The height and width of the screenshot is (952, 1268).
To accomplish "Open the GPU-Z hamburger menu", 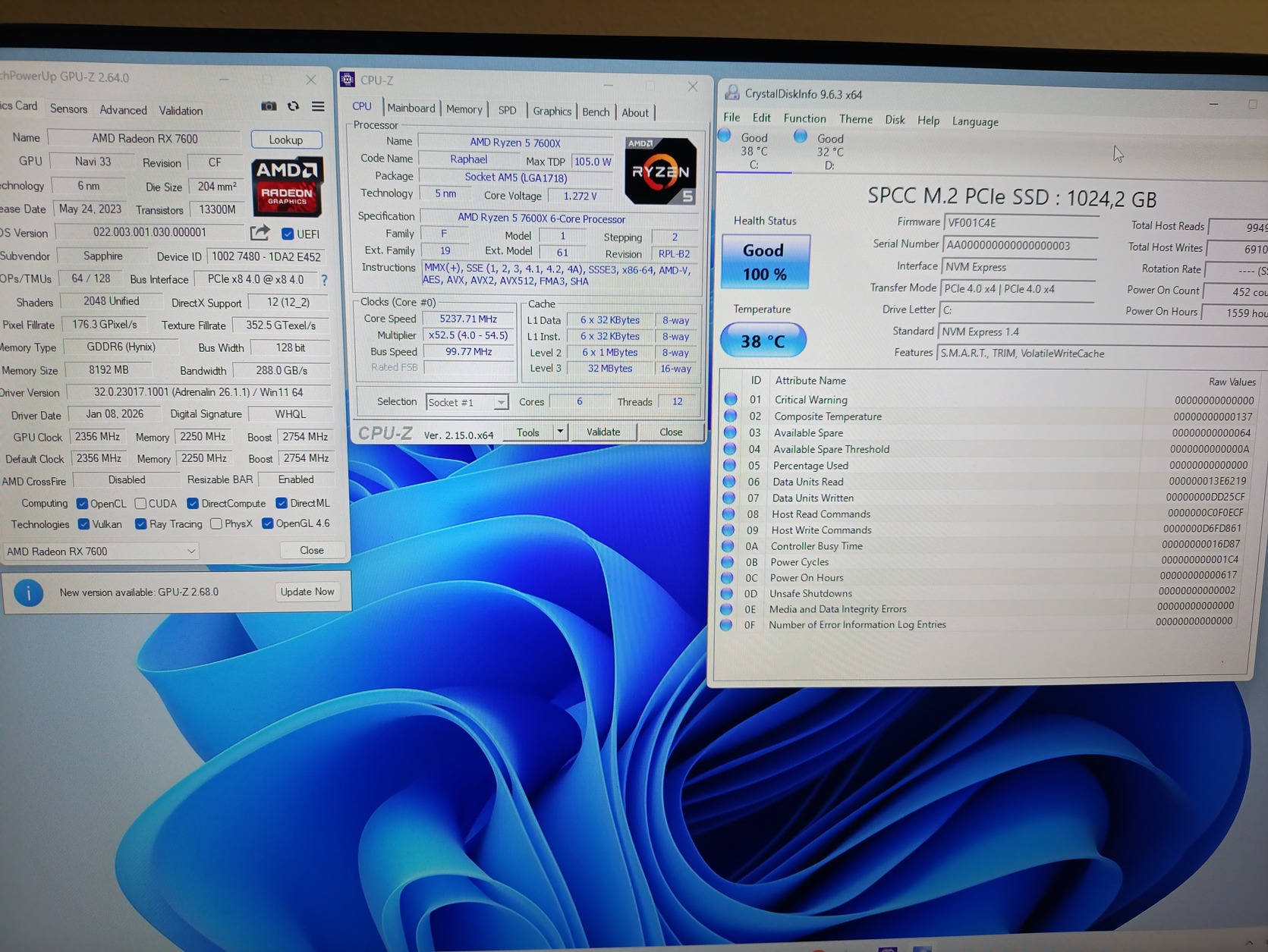I will (318, 107).
